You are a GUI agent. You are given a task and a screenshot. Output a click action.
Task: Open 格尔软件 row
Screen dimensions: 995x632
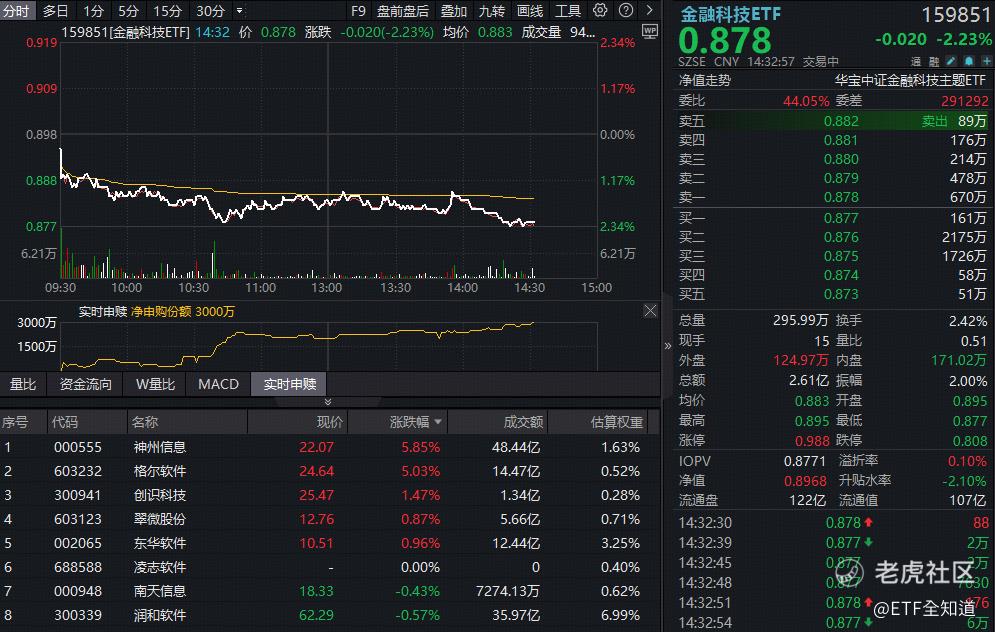329,471
